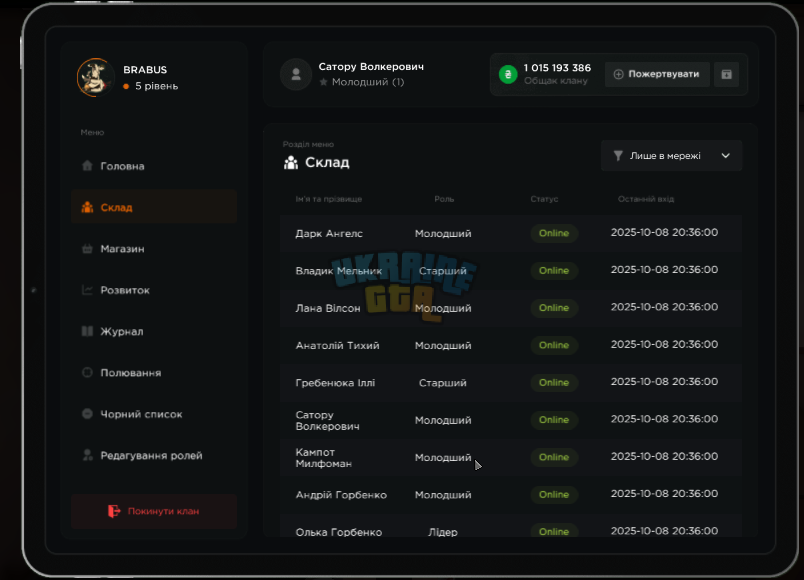Select the Кампот Милфоман member name
The width and height of the screenshot is (804, 580).
[324, 458]
